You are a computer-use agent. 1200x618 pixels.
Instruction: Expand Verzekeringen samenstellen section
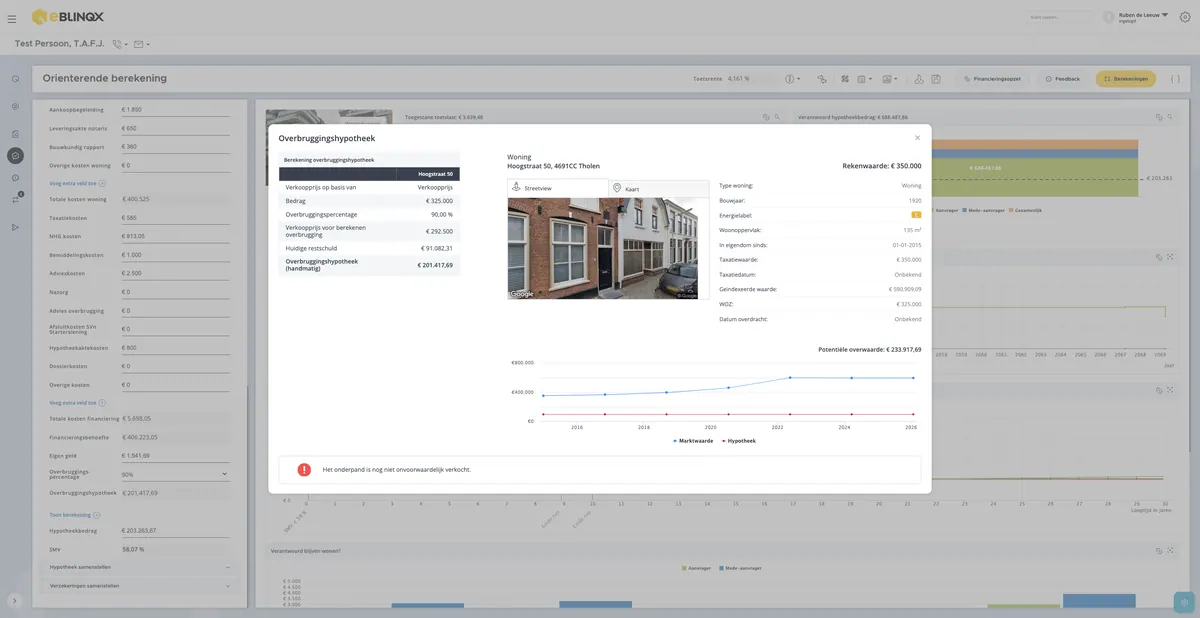coord(139,585)
